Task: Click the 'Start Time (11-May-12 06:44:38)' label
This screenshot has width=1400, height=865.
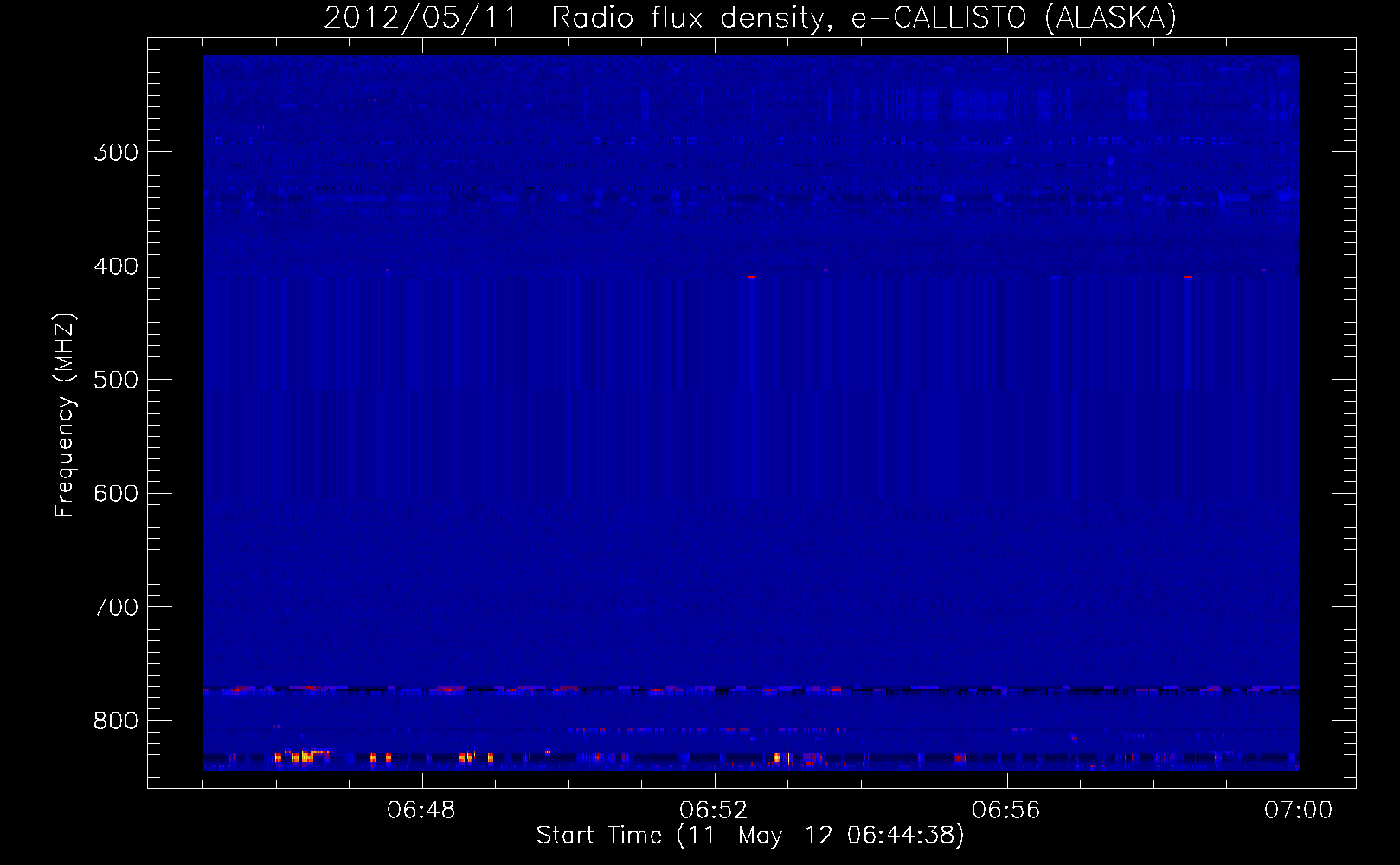Action: pos(750,835)
